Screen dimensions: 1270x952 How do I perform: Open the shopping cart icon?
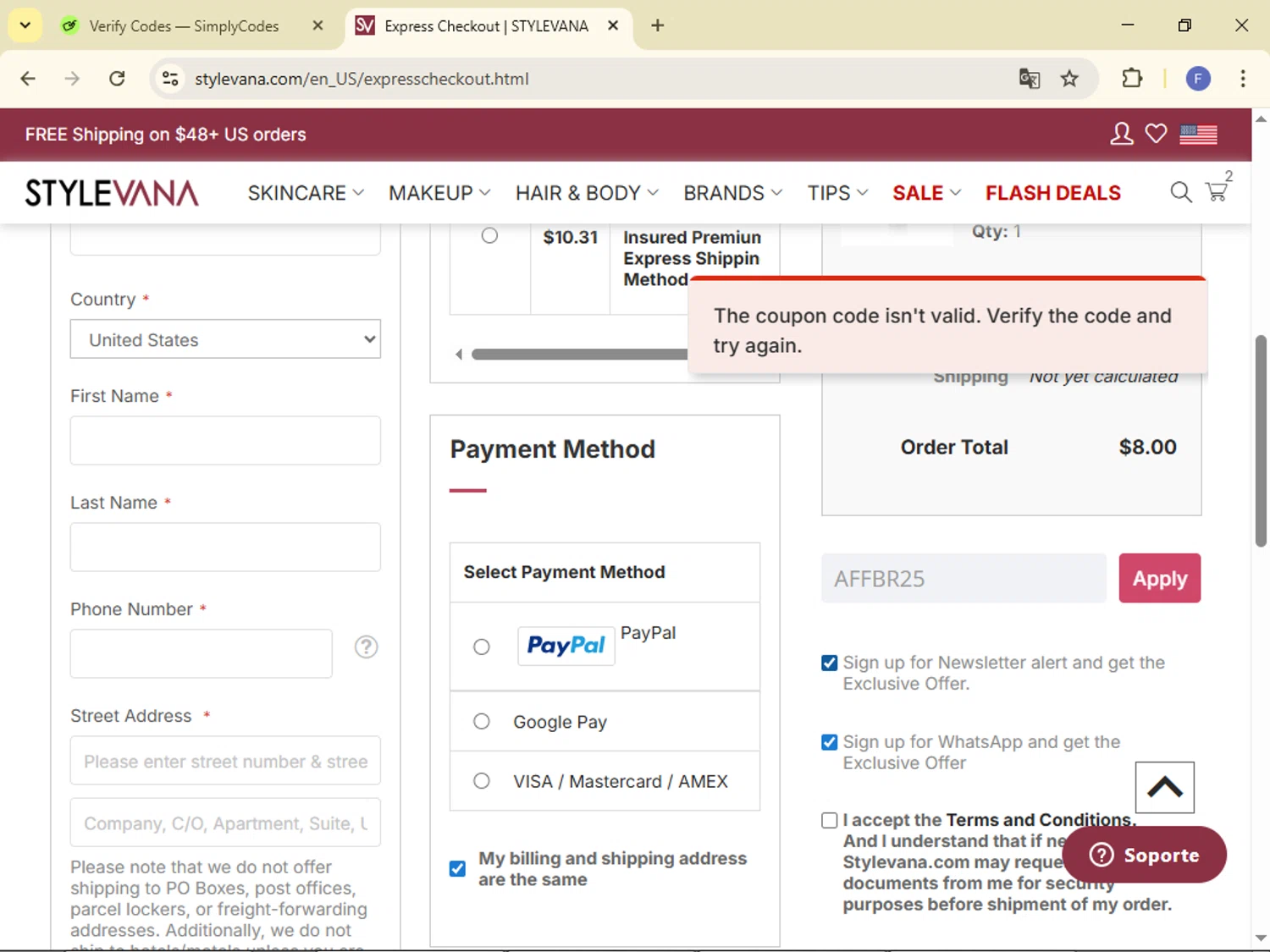point(1218,190)
